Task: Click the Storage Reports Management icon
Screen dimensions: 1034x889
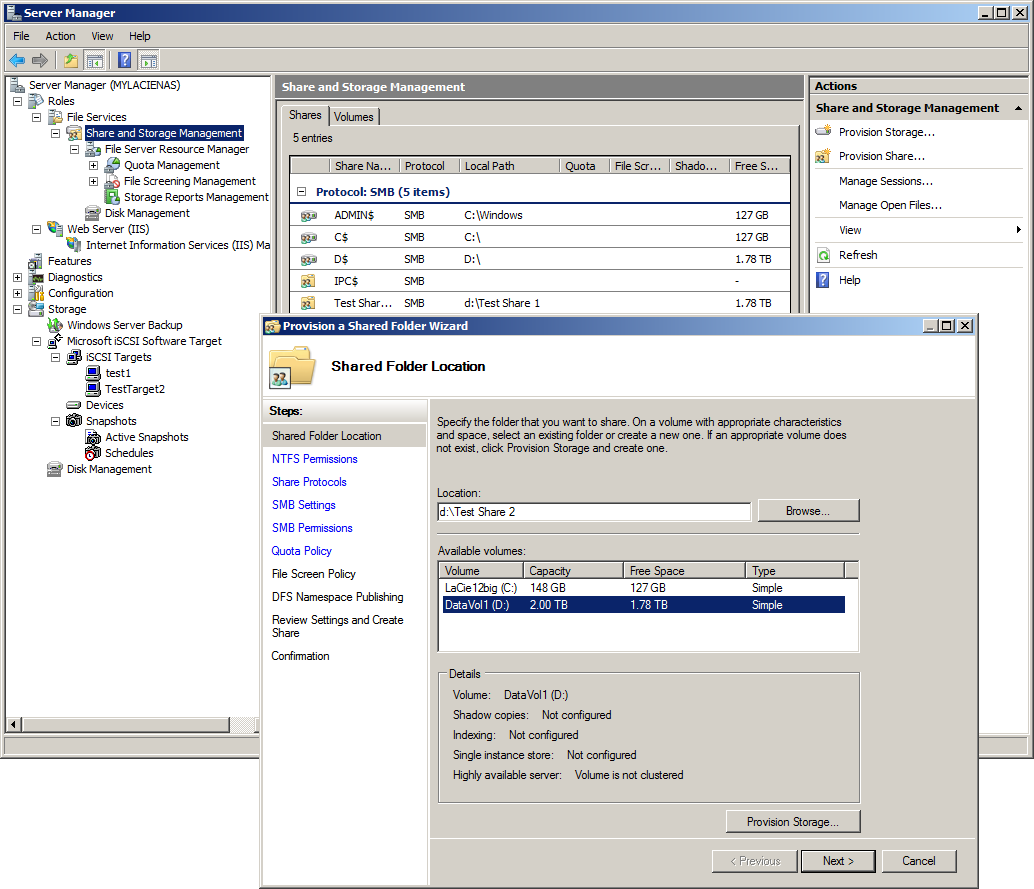Action: tap(112, 197)
